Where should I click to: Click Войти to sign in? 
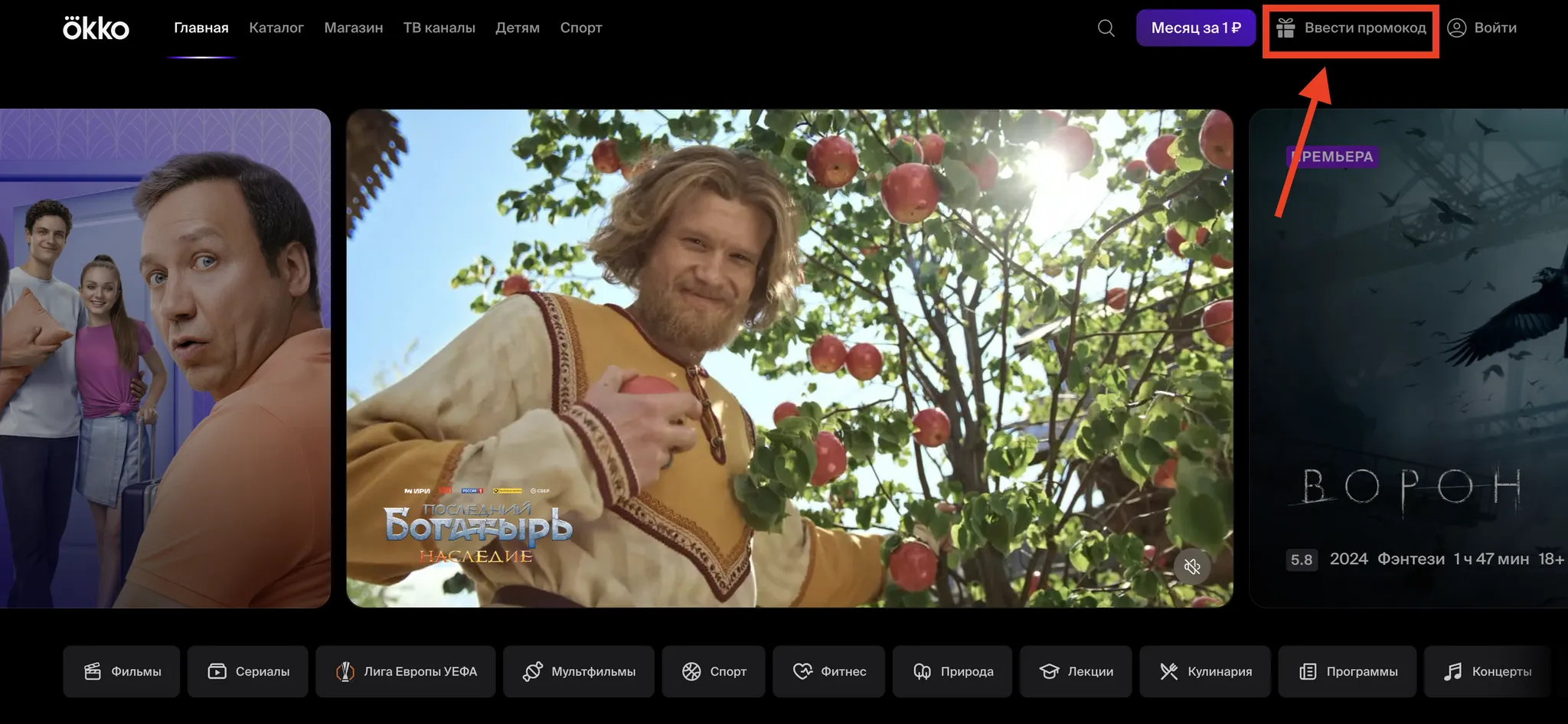click(x=1495, y=28)
